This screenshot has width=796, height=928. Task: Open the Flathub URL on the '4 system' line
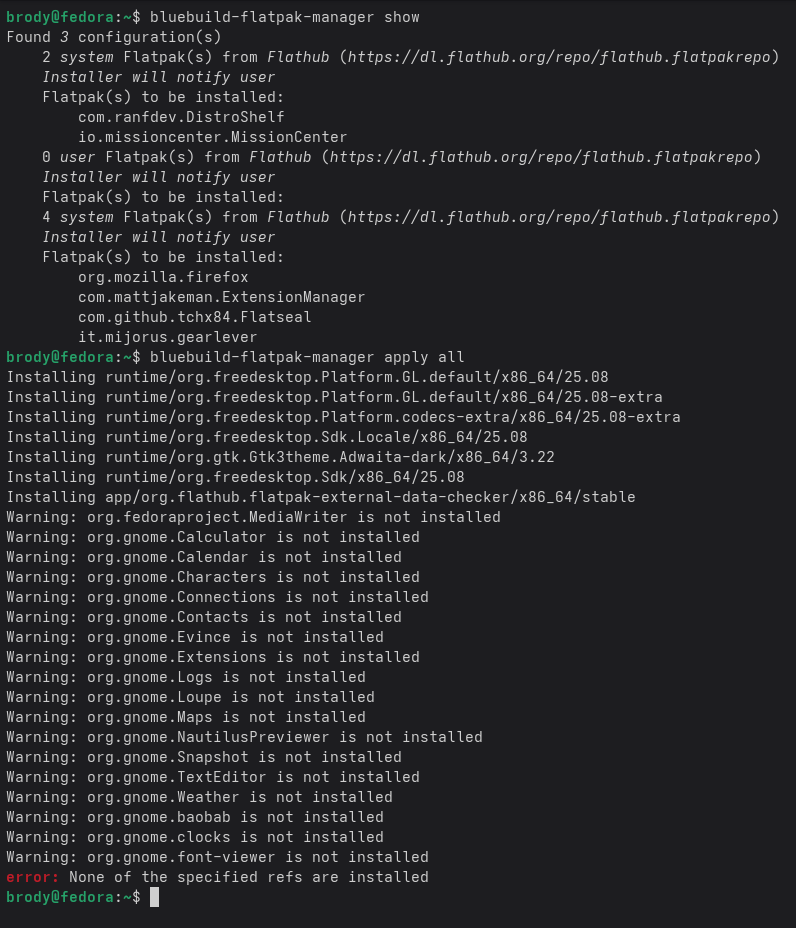(559, 217)
